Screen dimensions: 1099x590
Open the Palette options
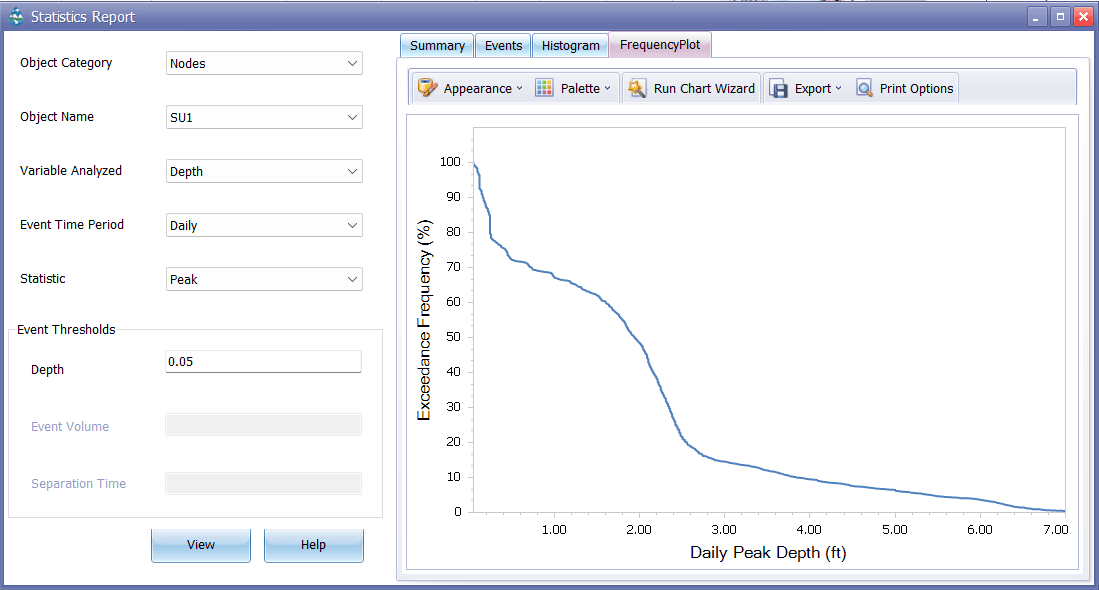tap(575, 88)
